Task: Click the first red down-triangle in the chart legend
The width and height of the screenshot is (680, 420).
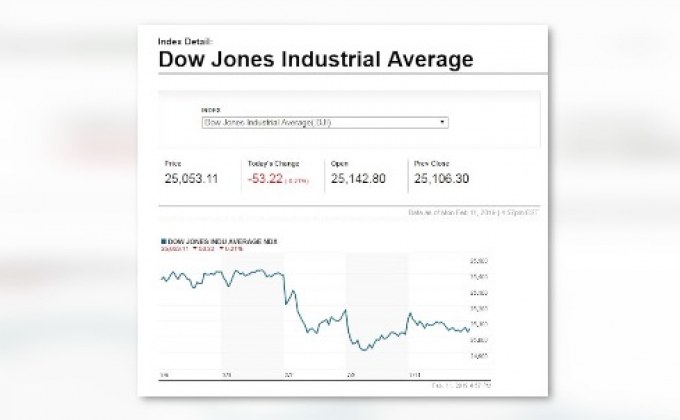Action: (195, 249)
